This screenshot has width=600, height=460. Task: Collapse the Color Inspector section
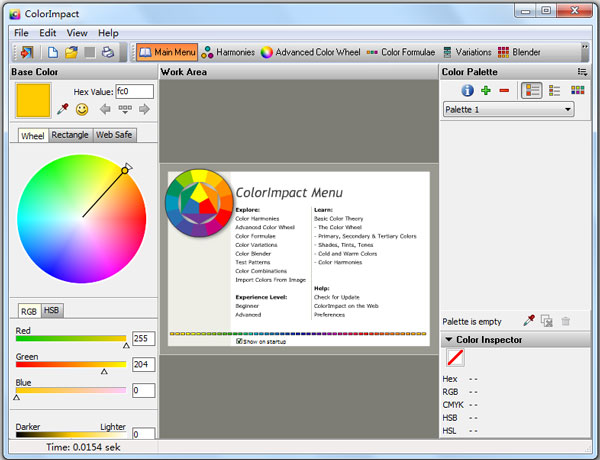pos(449,340)
